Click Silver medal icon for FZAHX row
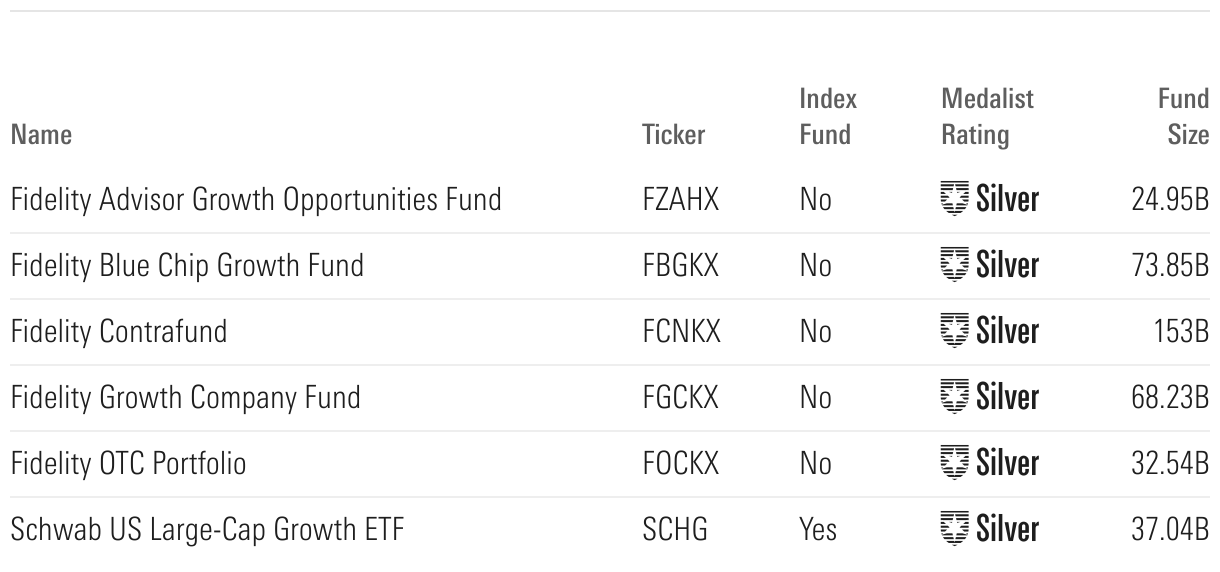This screenshot has height=572, width=1220. pos(954,200)
